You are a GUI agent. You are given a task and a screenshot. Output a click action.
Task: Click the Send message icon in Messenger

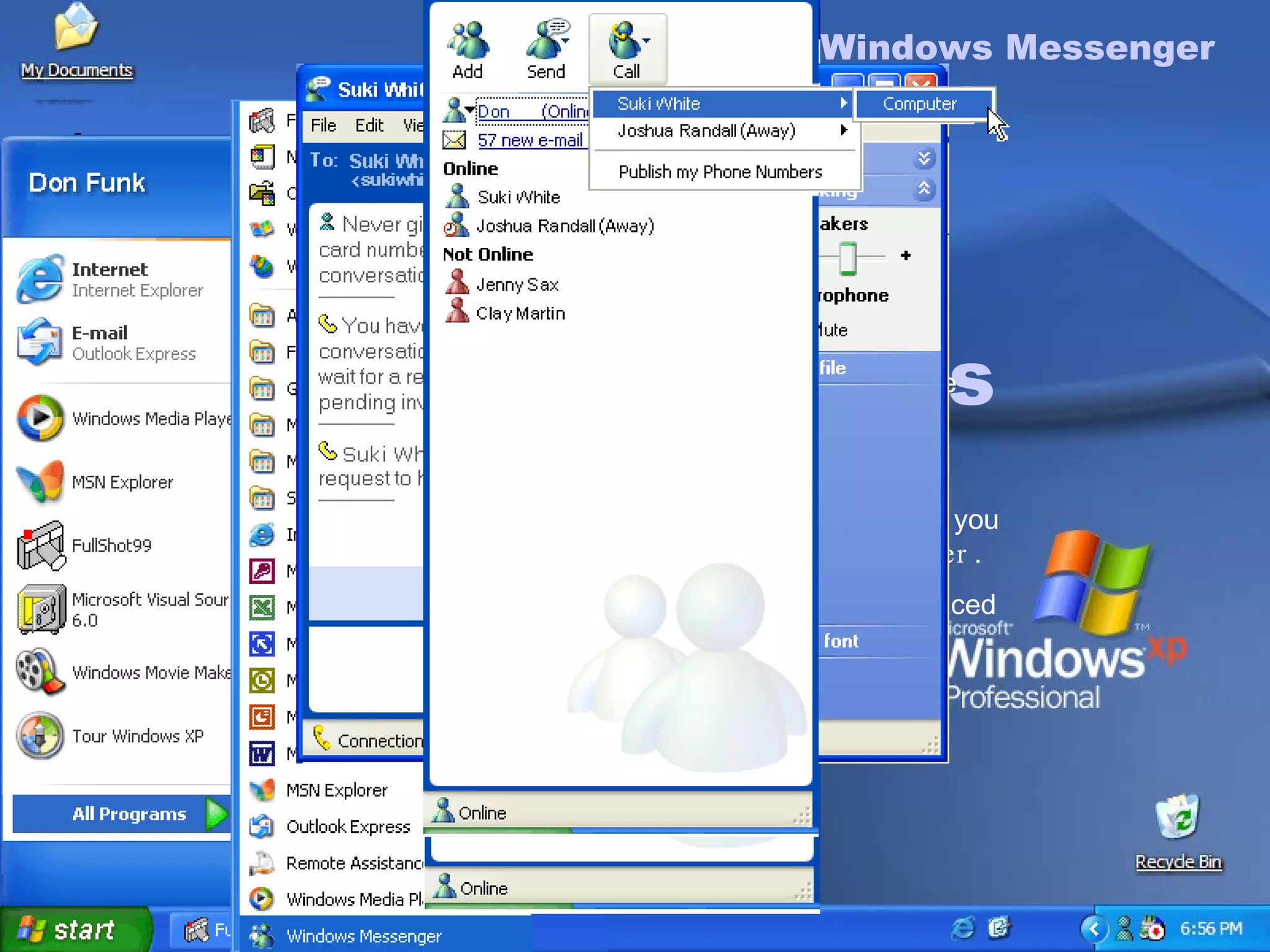point(546,50)
